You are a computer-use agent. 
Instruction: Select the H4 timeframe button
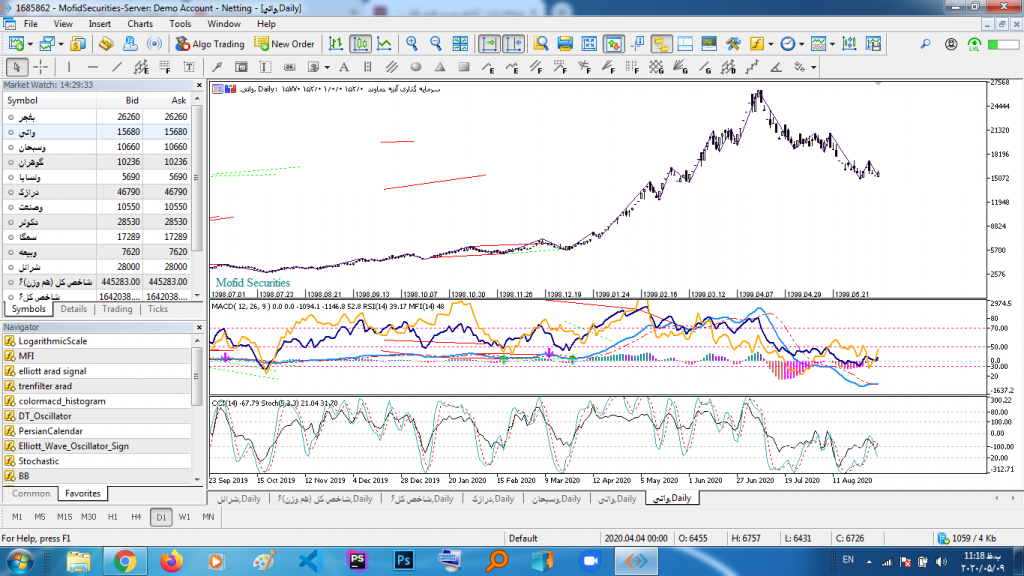click(x=135, y=516)
